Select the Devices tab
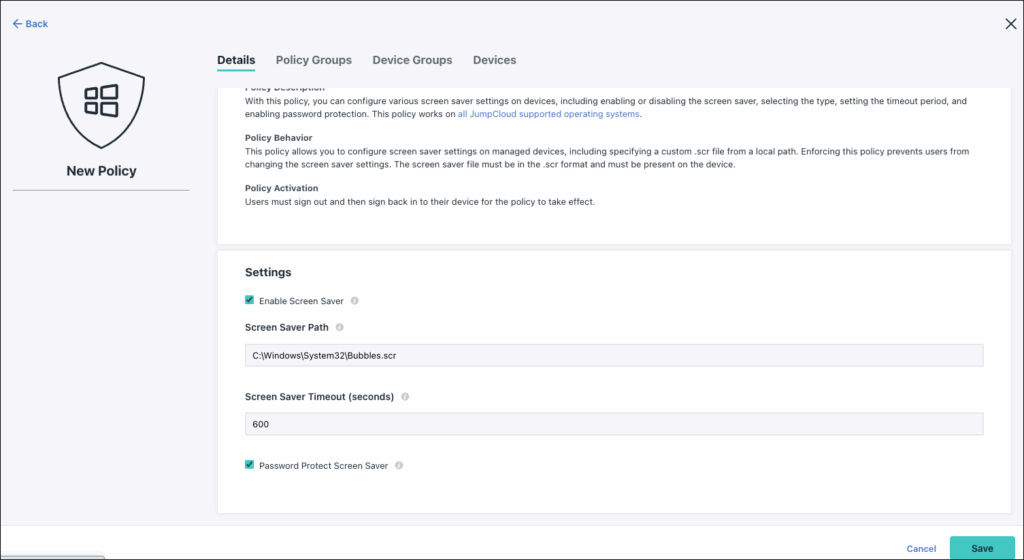 (494, 60)
